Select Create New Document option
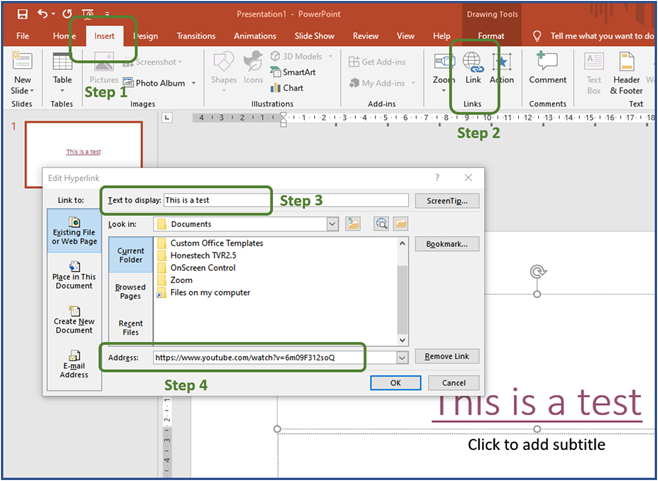This screenshot has height=481, width=658. [74, 320]
